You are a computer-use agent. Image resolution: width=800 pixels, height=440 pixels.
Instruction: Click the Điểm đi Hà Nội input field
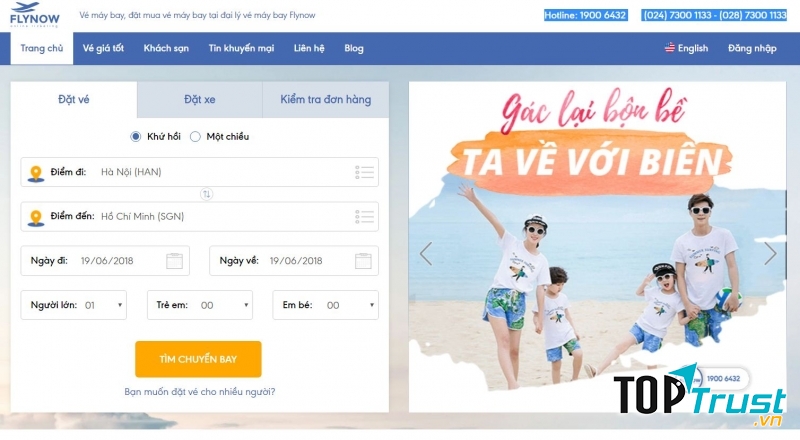(x=199, y=172)
